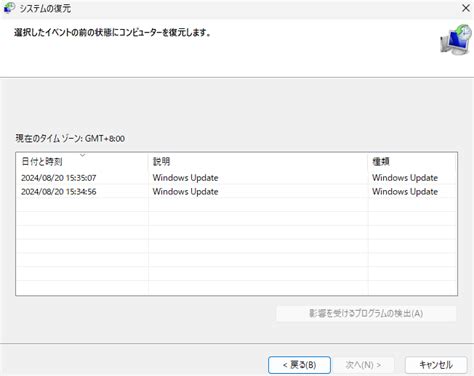Click the 次へ(N) button
The width and height of the screenshot is (474, 376).
click(363, 365)
